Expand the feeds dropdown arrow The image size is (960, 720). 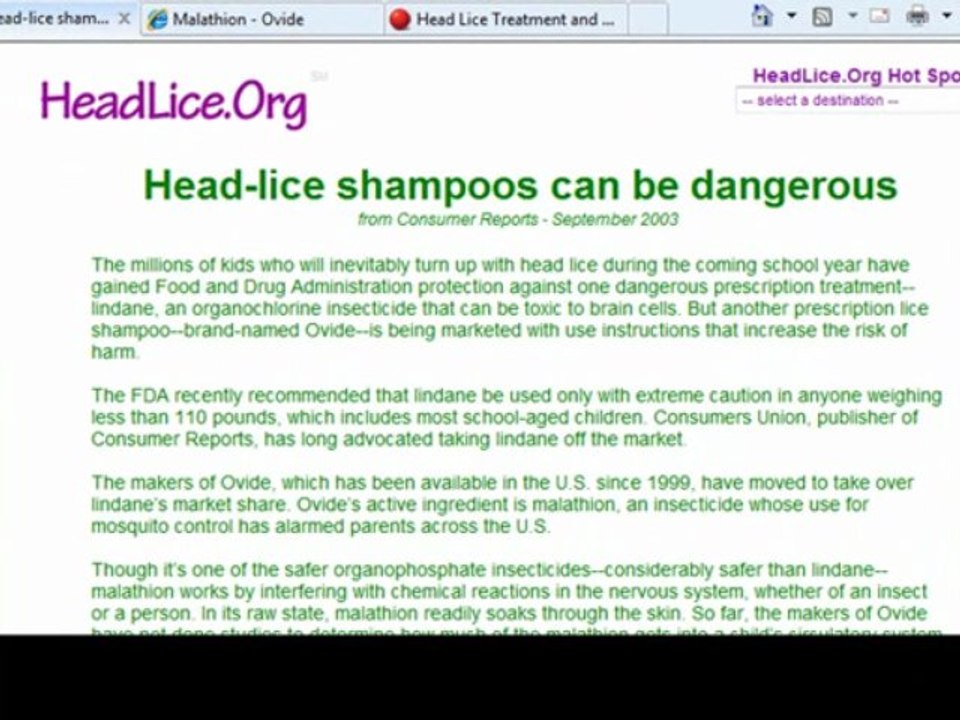coord(852,15)
